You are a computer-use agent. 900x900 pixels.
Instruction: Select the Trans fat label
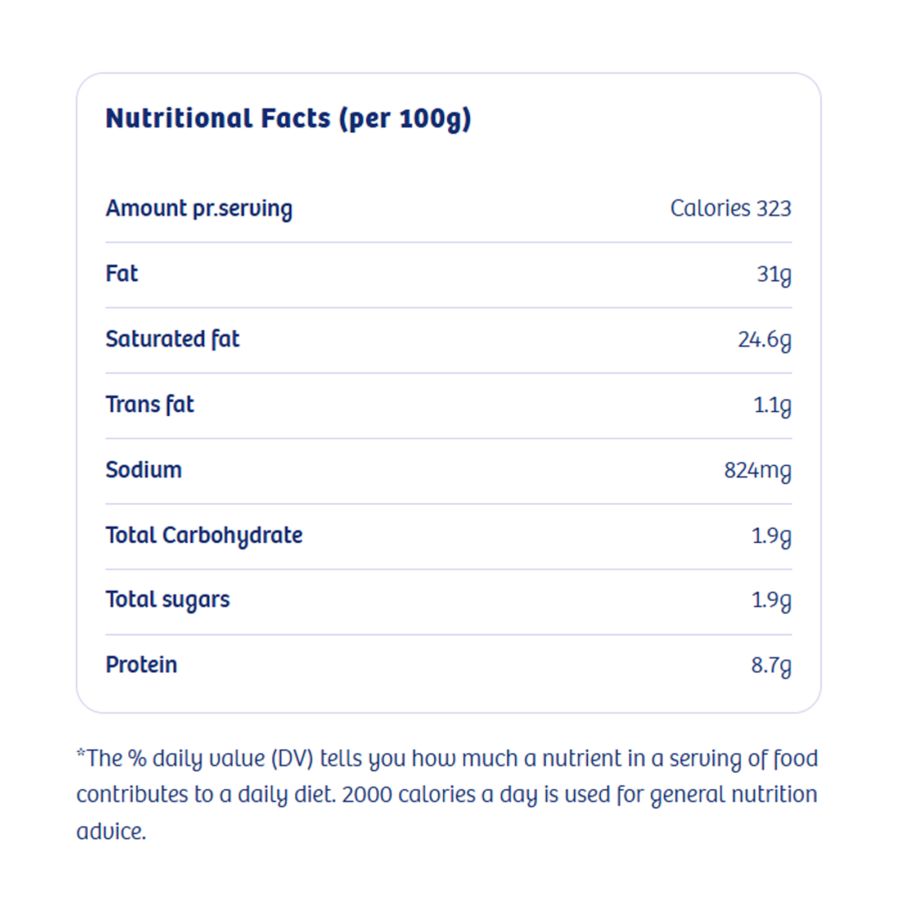pyautogui.click(x=150, y=405)
